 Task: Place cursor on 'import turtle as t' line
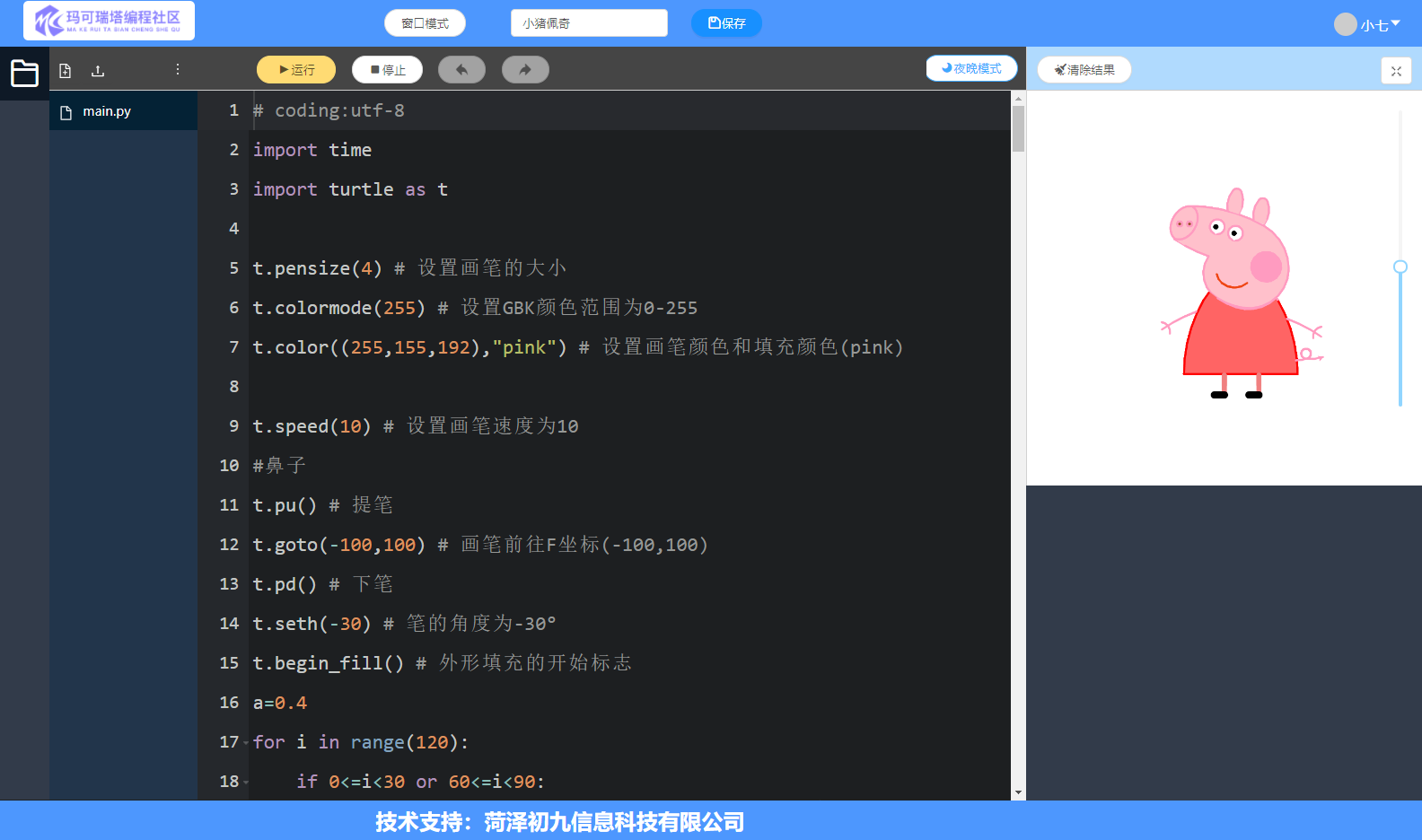[x=350, y=189]
